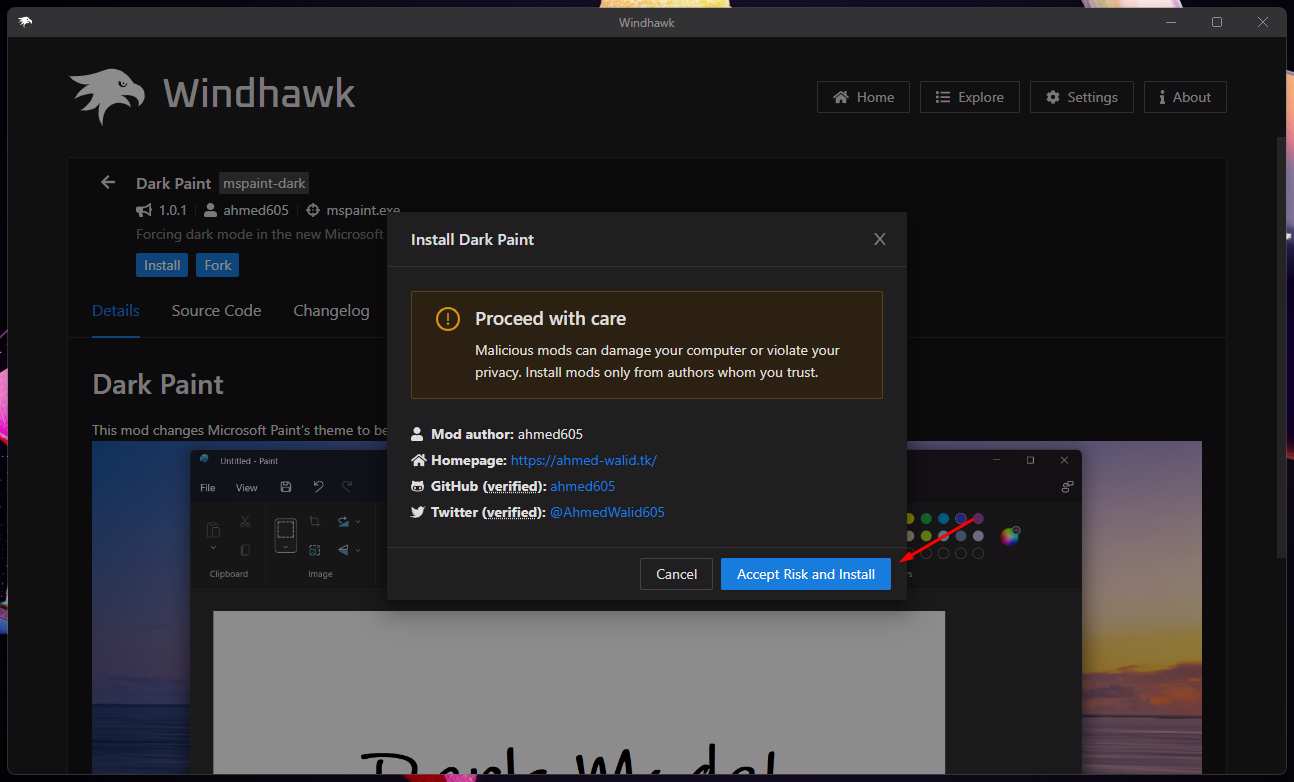Cancel the mod installation
The width and height of the screenshot is (1294, 782).
676,574
